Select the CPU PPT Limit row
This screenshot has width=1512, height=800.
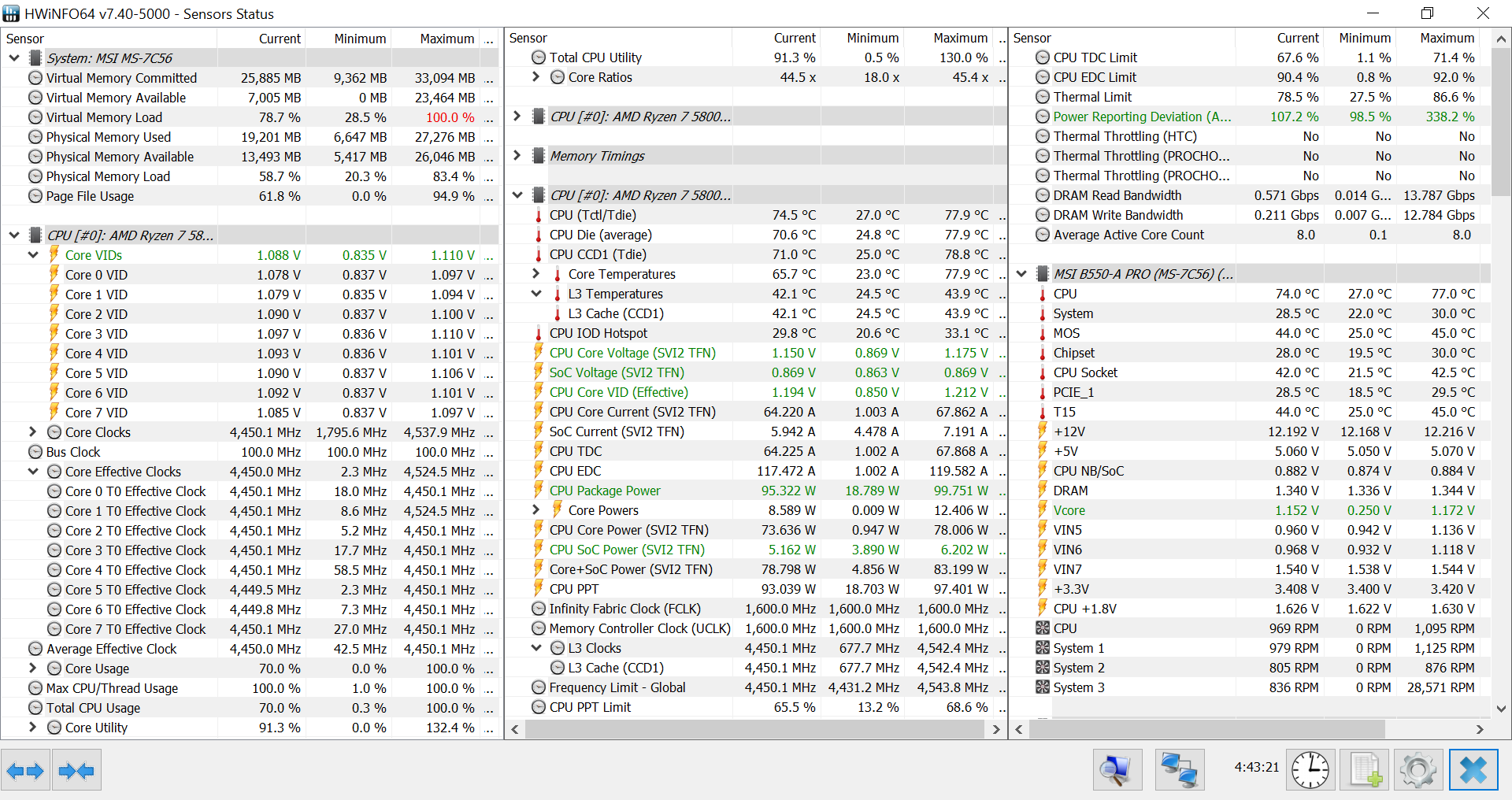(756, 707)
